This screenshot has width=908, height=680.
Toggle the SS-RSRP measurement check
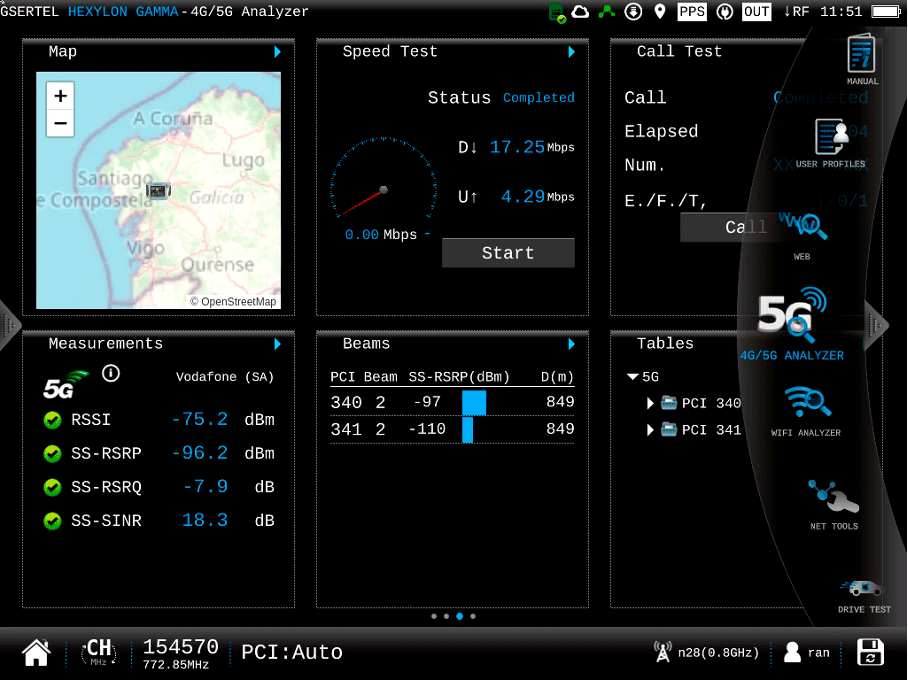[53, 454]
